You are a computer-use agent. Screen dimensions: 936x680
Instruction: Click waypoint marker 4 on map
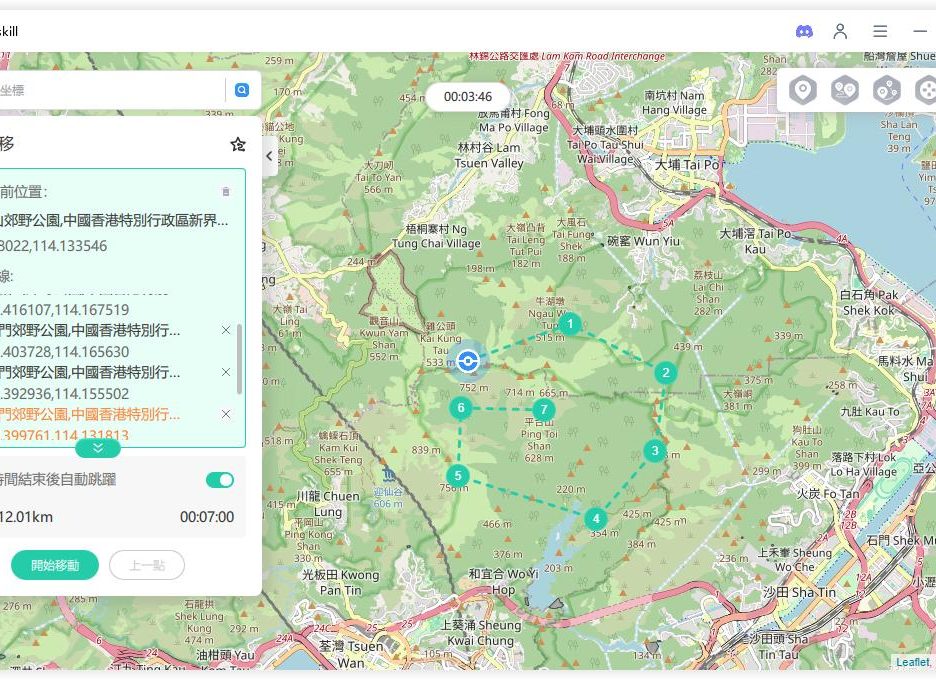595,518
